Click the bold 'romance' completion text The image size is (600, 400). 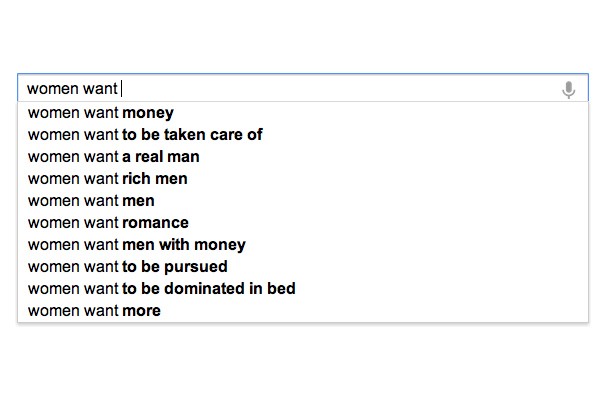155,223
